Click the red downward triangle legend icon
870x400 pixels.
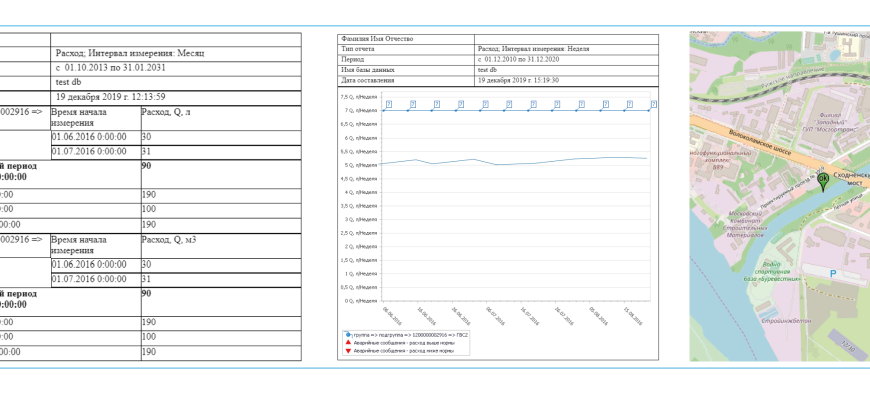347,350
